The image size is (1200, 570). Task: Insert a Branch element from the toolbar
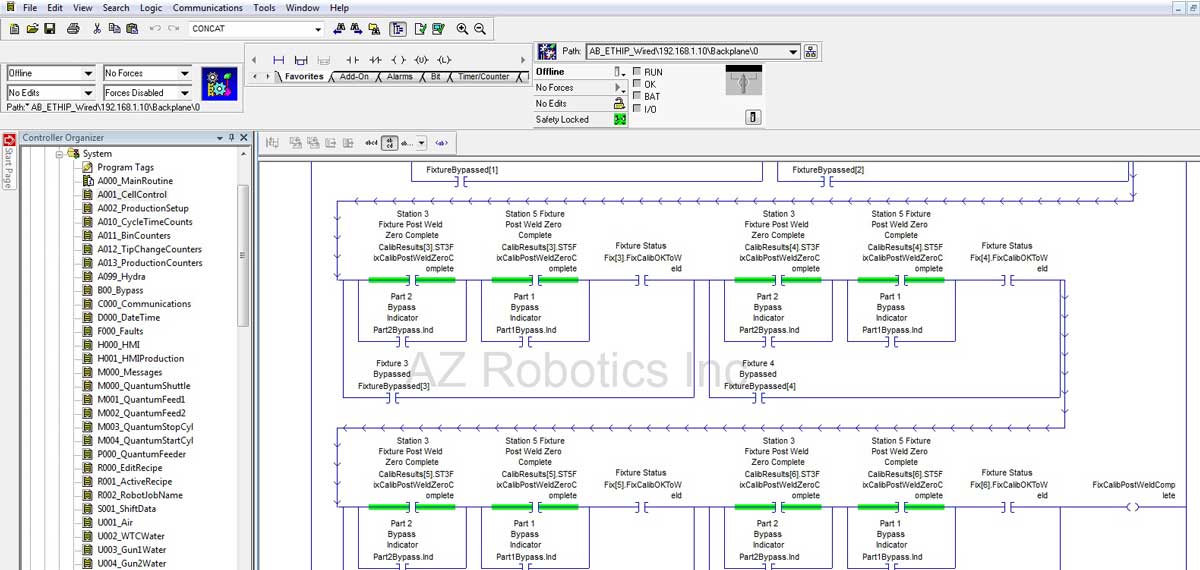pos(300,60)
